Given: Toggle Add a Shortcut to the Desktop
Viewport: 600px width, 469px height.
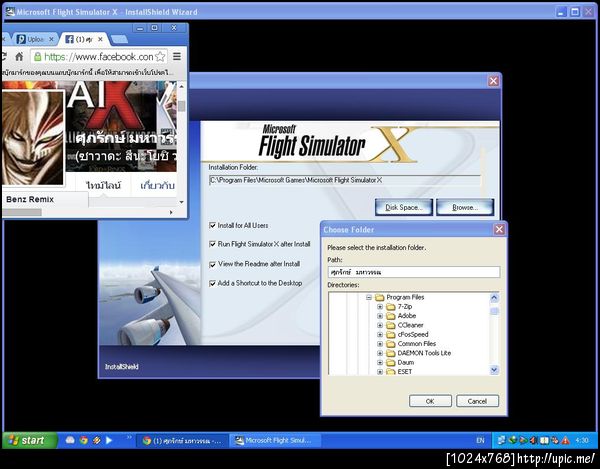Looking at the screenshot, I should [x=212, y=283].
